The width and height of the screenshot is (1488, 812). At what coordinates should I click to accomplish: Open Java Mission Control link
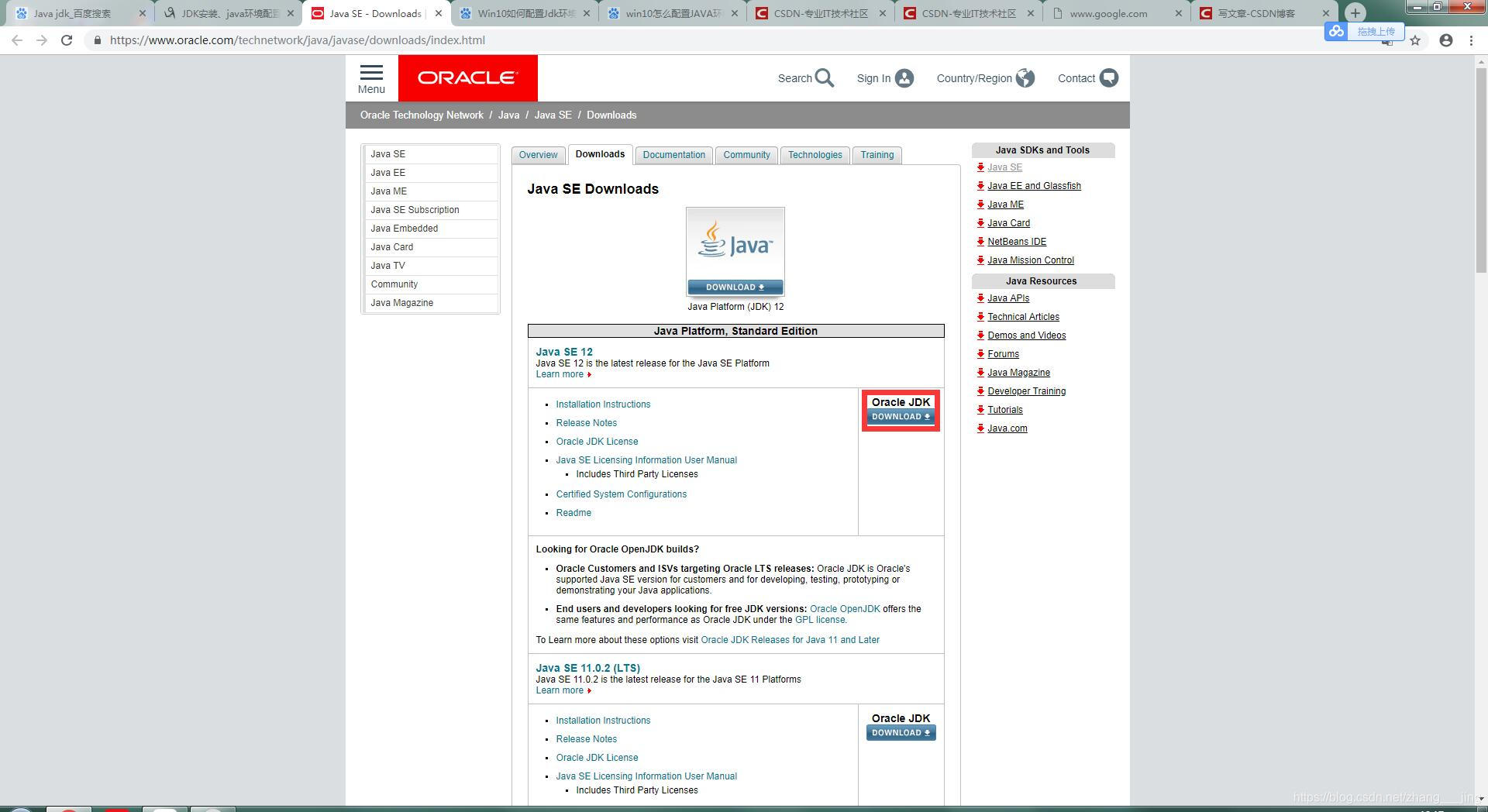pos(1031,260)
